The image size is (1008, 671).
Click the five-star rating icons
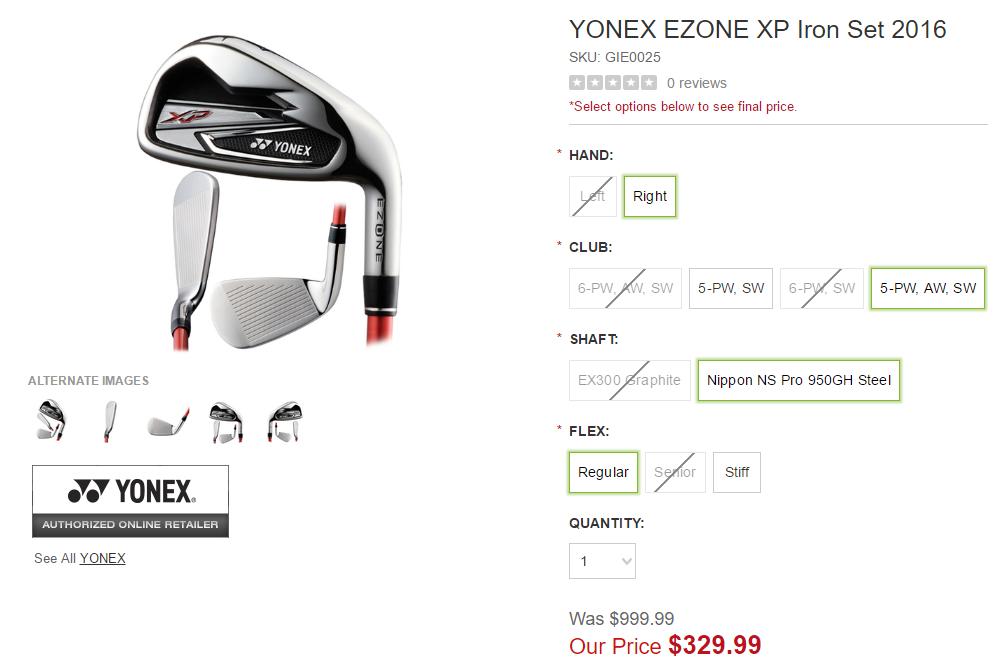[613, 83]
